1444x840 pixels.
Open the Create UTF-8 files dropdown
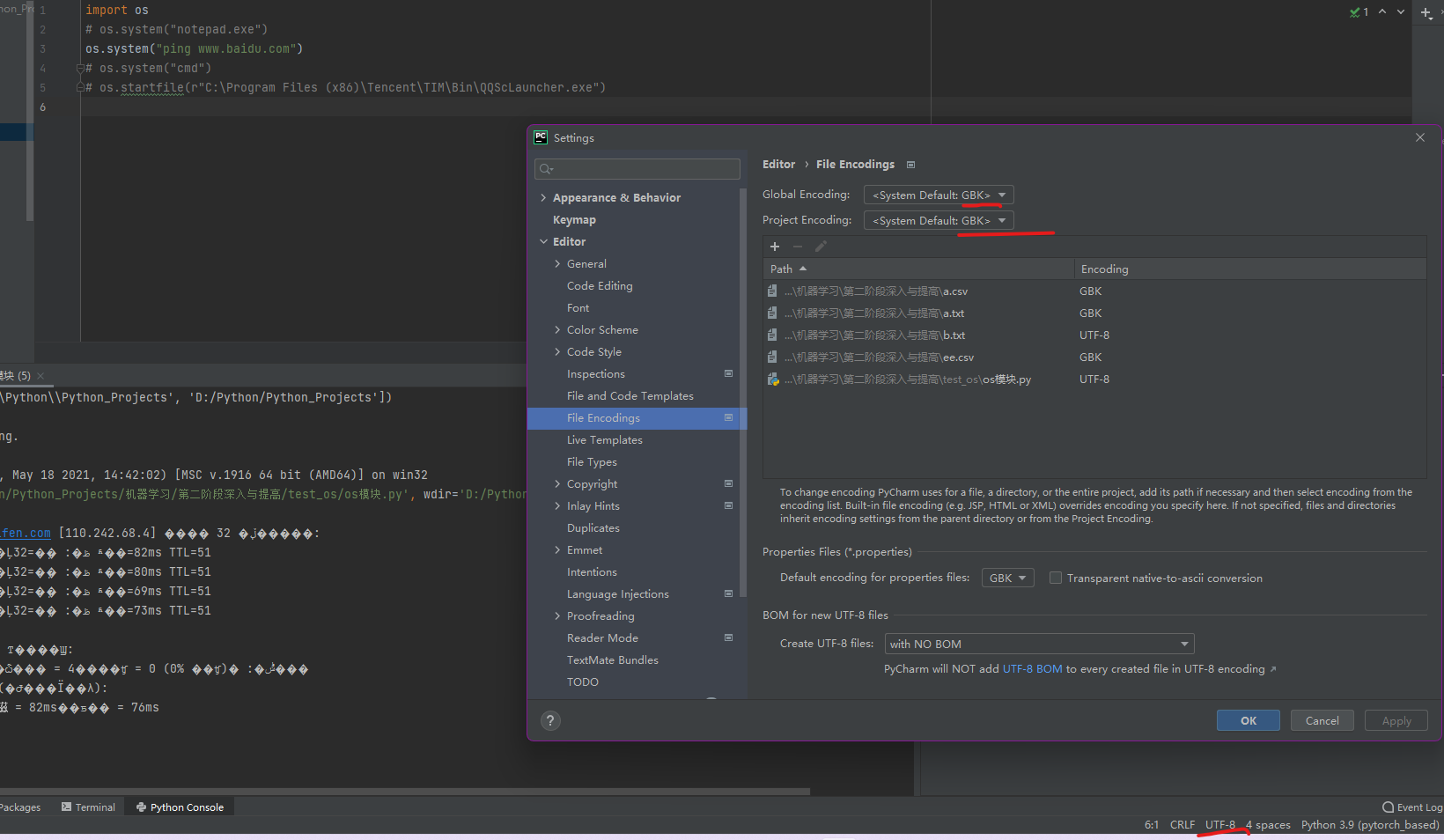[1039, 644]
